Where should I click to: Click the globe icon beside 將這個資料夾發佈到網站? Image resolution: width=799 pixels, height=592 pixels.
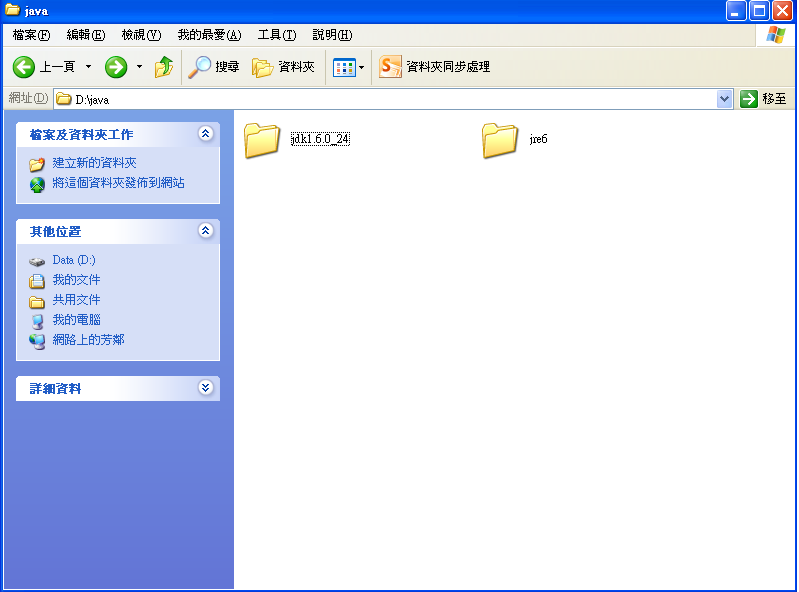pos(37,184)
